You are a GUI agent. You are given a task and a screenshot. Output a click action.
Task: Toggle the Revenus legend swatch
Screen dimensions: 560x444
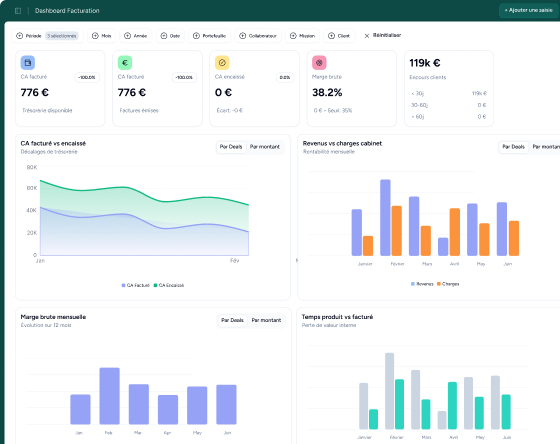point(413,284)
